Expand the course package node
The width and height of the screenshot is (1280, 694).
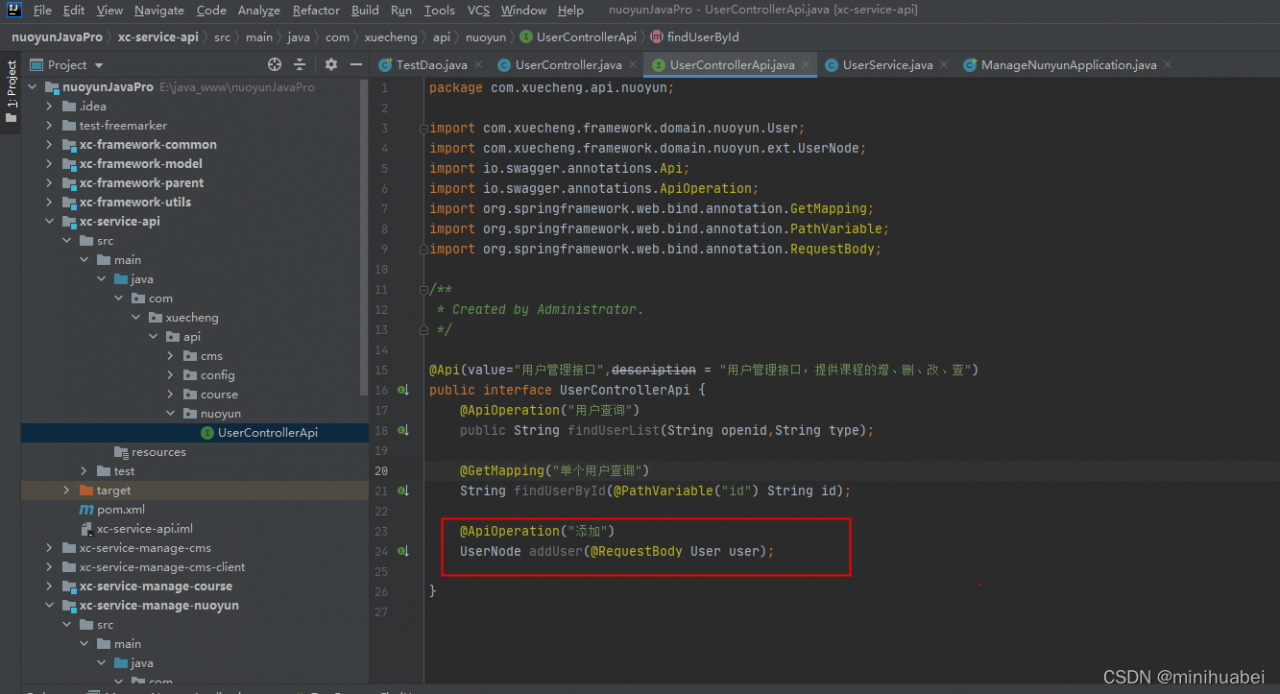170,394
